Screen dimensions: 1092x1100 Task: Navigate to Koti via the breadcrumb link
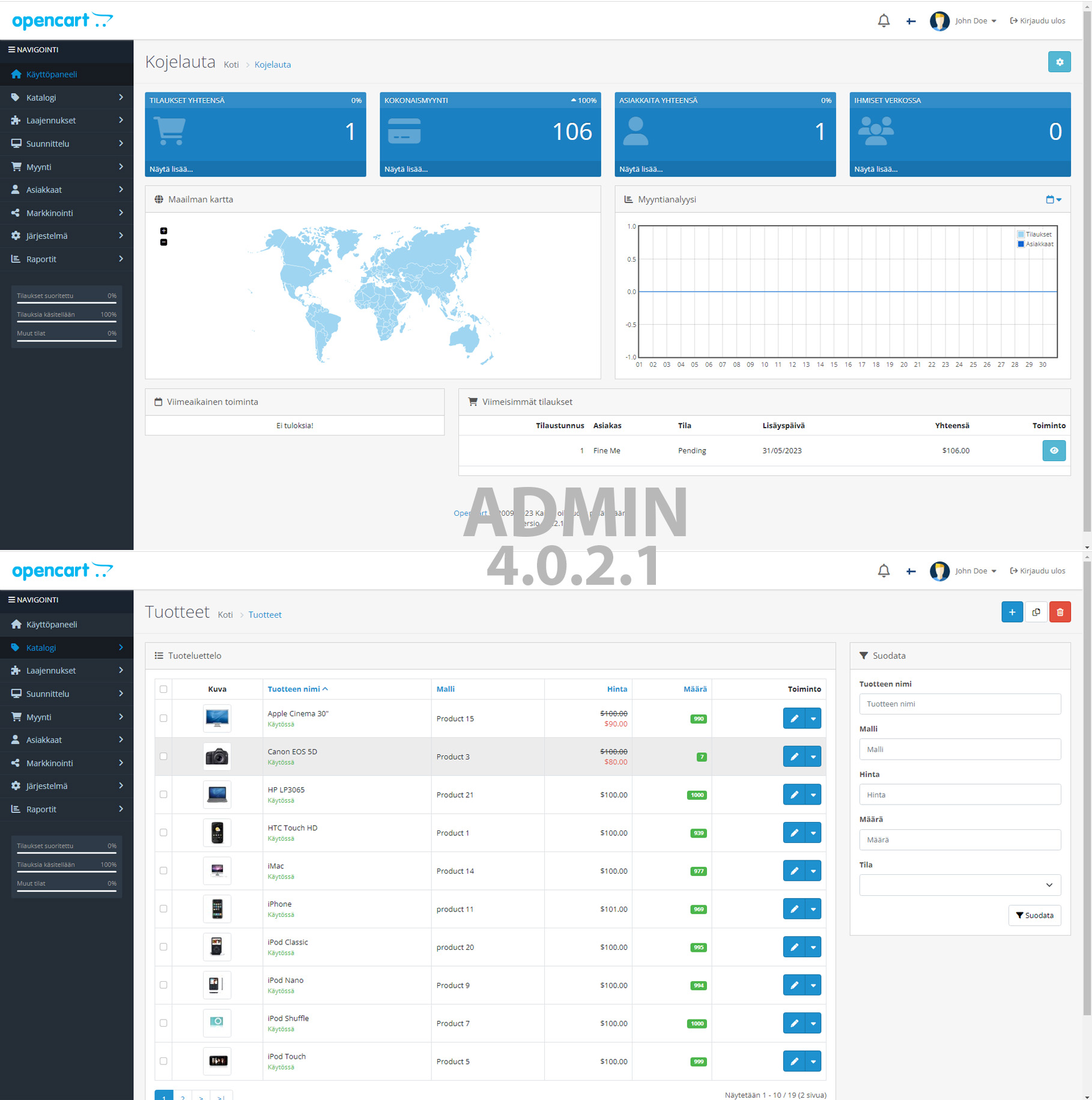pyautogui.click(x=225, y=614)
